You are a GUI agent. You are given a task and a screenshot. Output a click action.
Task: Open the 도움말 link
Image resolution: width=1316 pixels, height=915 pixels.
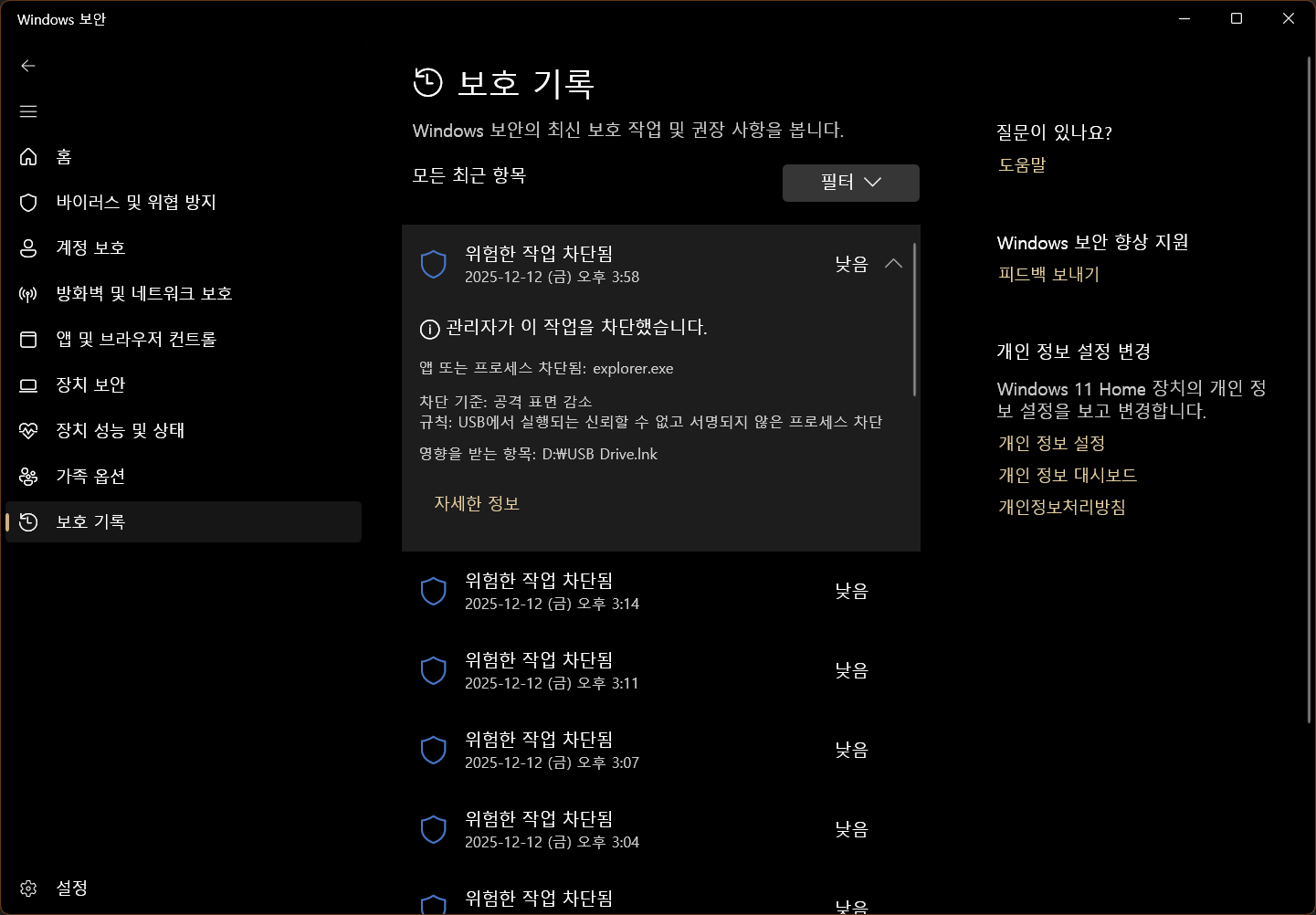click(1022, 165)
